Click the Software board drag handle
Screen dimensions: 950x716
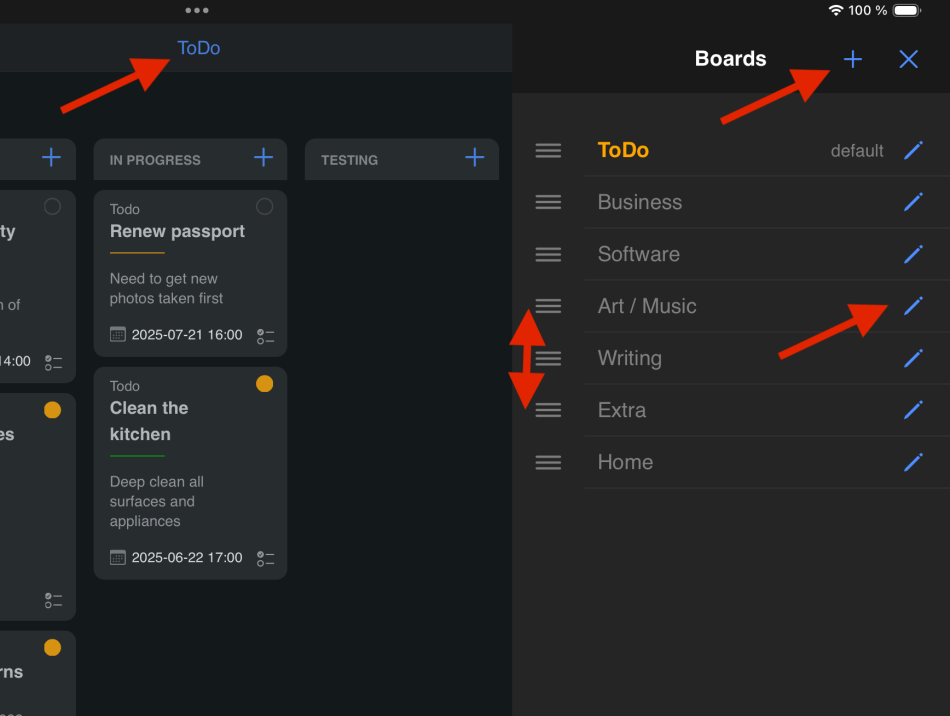point(548,254)
